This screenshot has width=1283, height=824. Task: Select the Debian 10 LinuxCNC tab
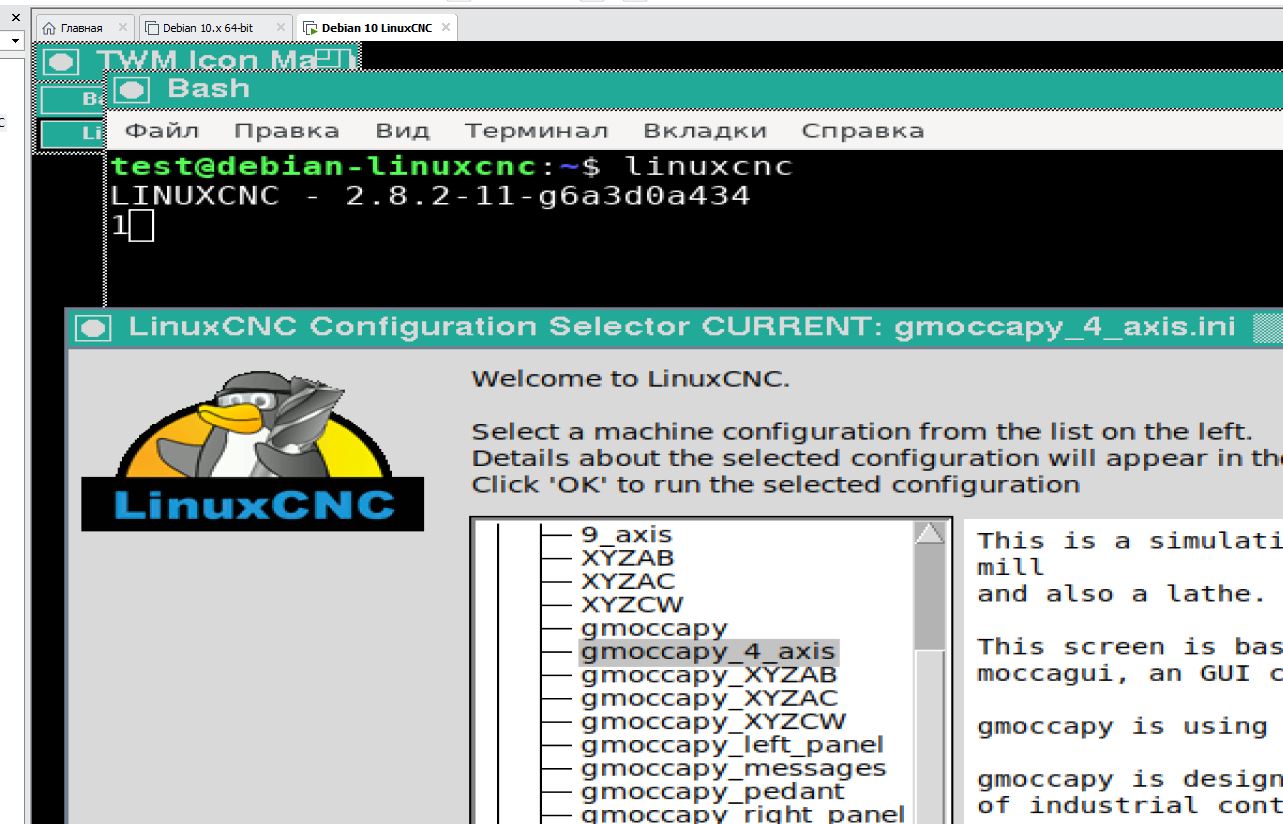(x=377, y=28)
